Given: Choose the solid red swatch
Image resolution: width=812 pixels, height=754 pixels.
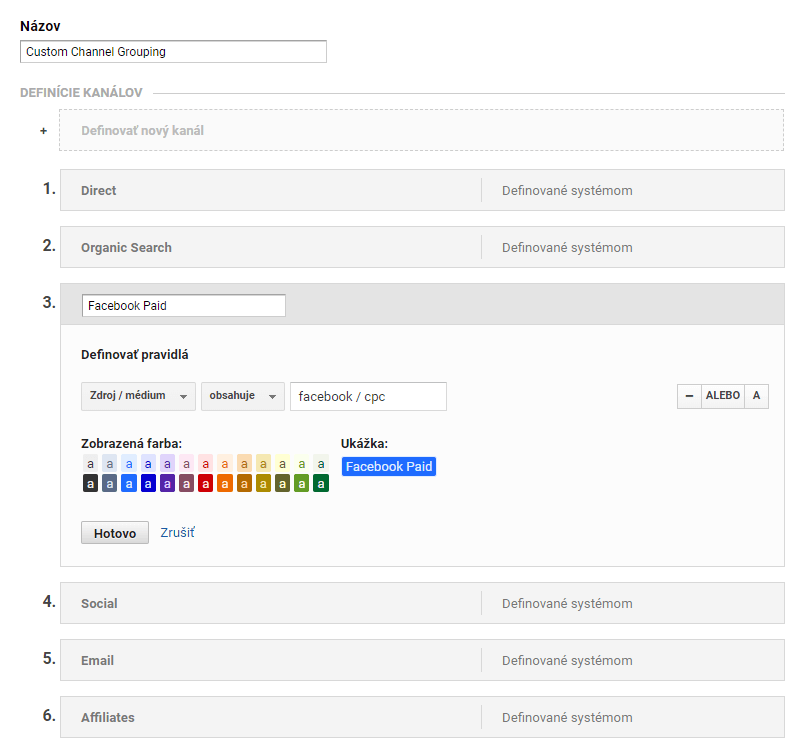Looking at the screenshot, I should tap(206, 484).
